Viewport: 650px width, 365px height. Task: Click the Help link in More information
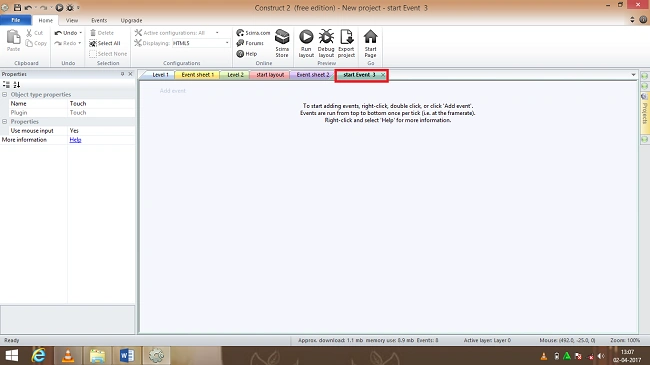tap(75, 140)
